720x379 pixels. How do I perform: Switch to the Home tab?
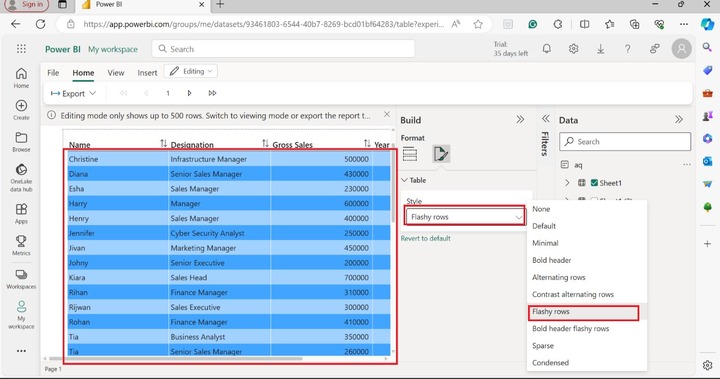point(83,73)
